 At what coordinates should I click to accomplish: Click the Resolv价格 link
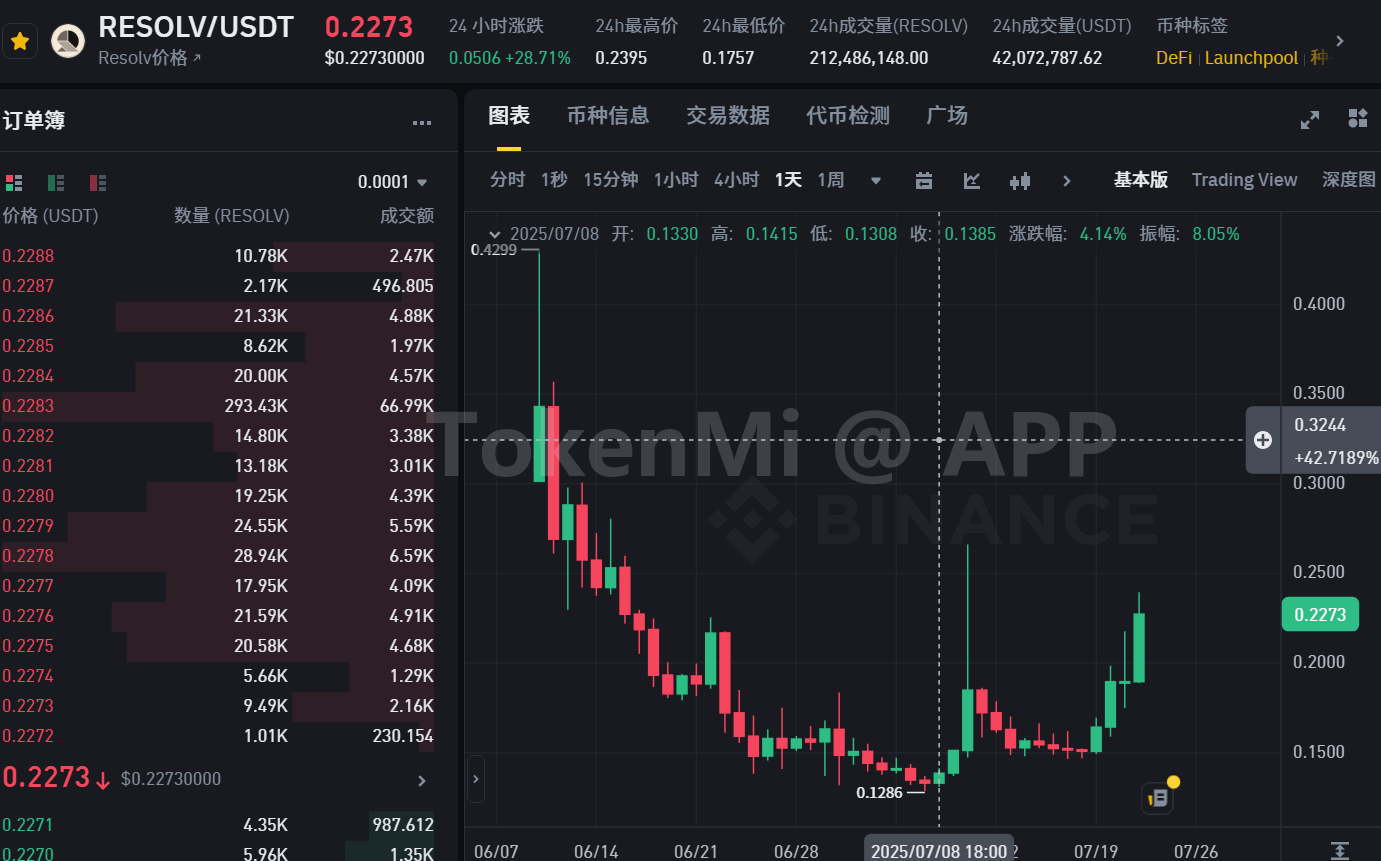(149, 58)
